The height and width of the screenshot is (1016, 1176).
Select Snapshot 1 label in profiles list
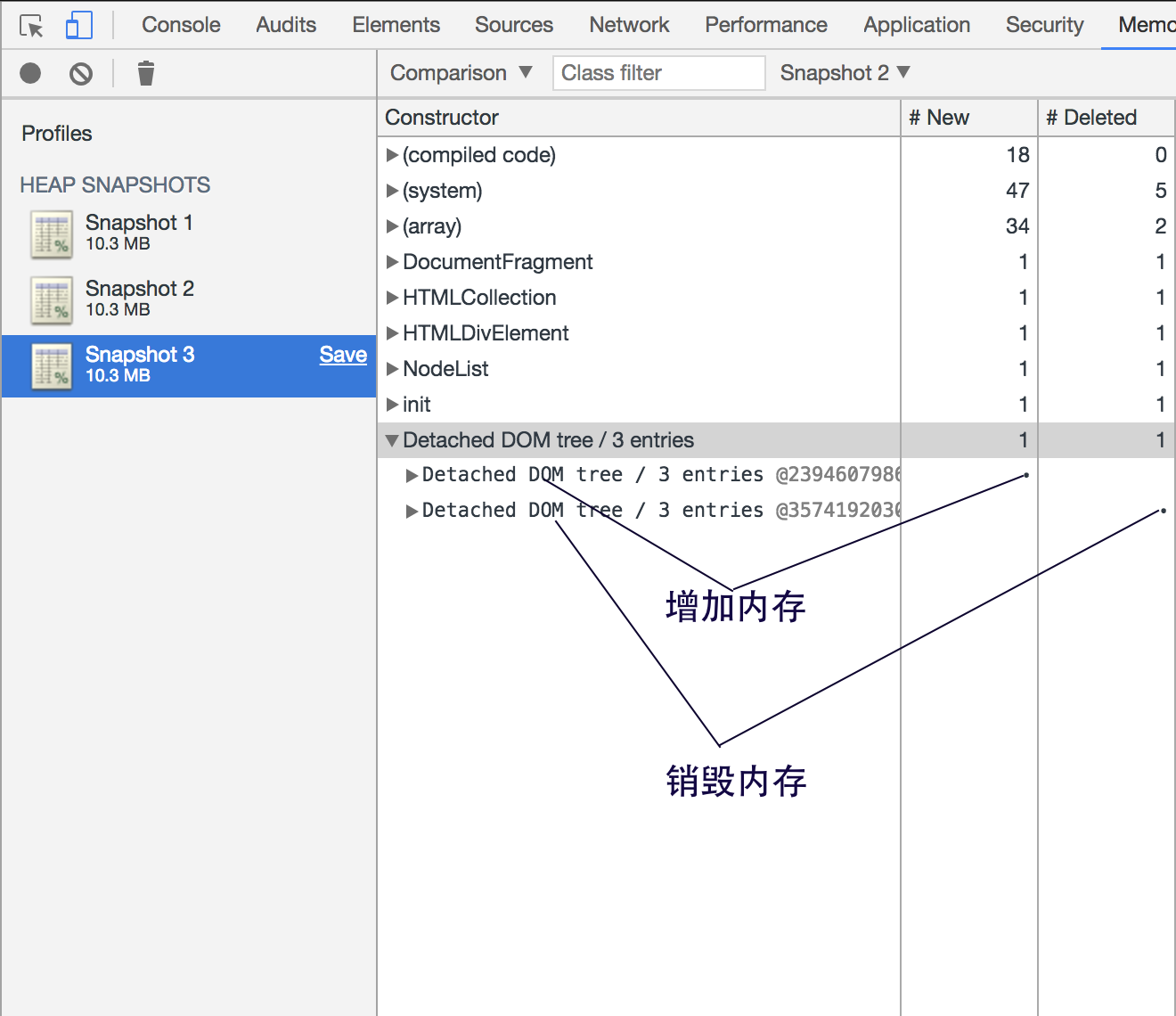pos(139,223)
